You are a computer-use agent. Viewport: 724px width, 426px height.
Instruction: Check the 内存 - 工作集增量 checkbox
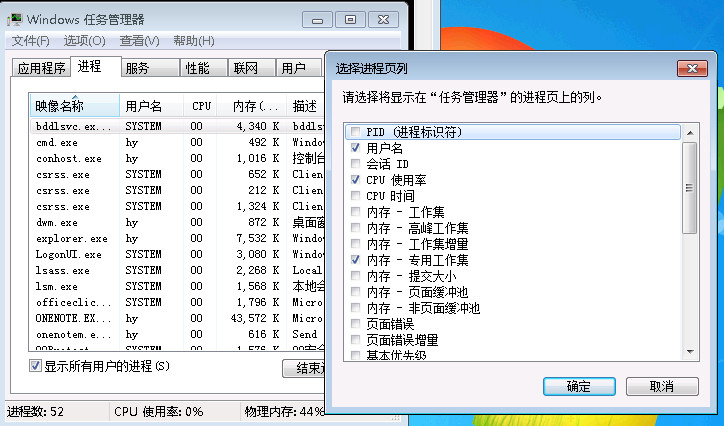355,244
